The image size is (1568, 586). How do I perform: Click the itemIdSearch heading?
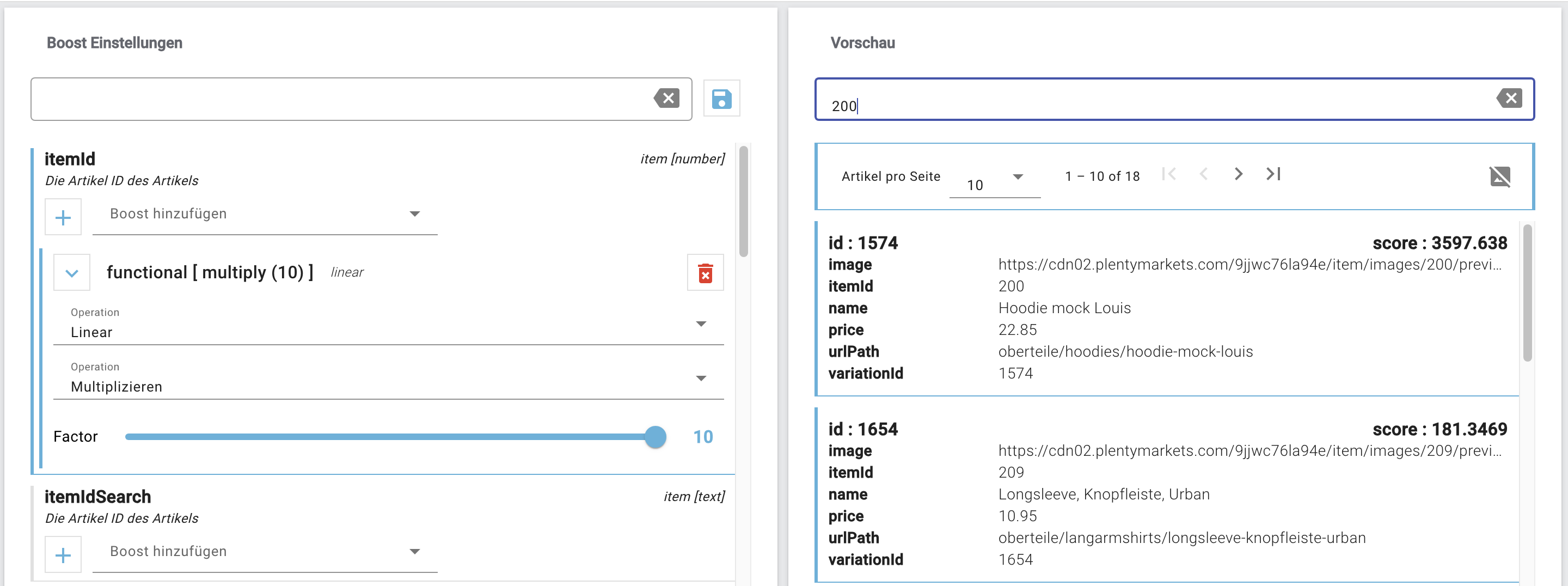[x=97, y=497]
